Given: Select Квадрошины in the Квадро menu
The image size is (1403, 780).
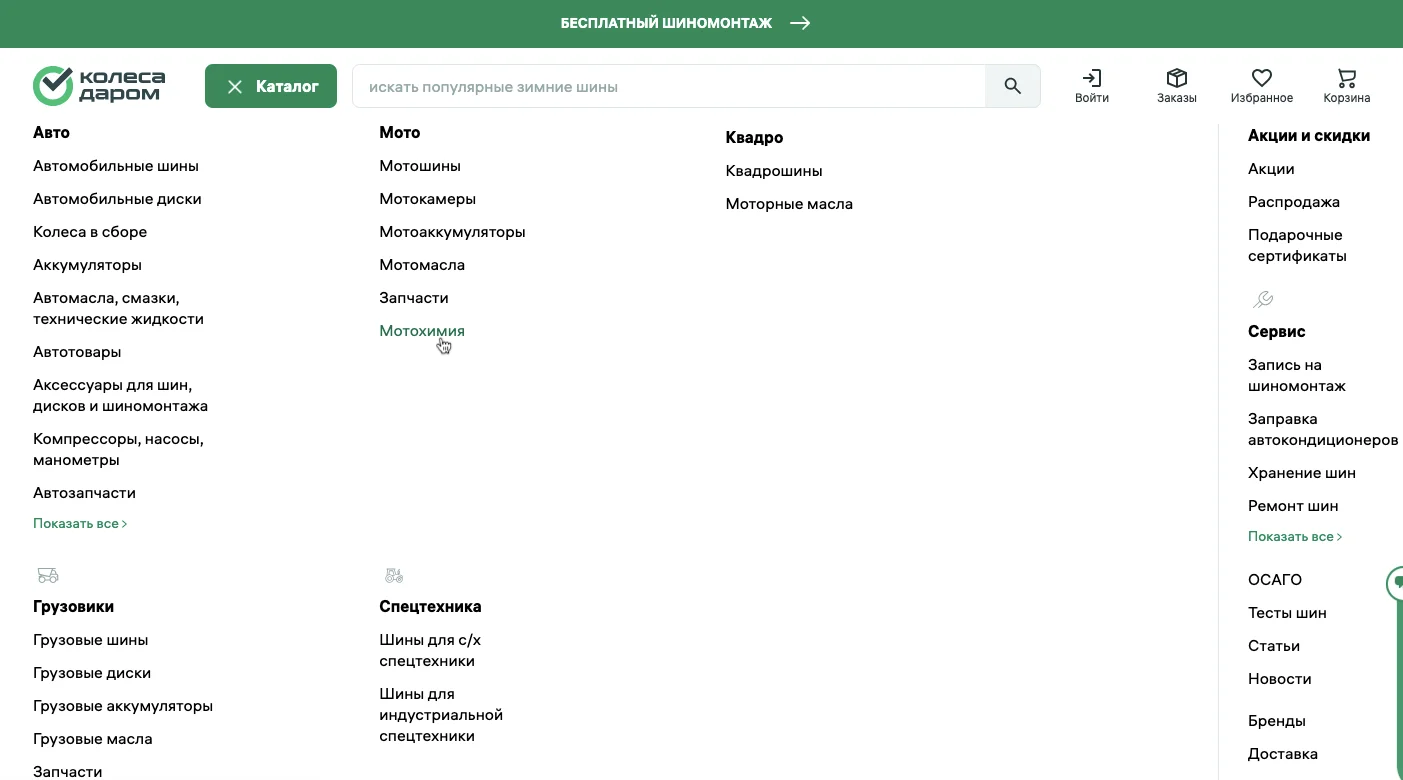Looking at the screenshot, I should 773,170.
